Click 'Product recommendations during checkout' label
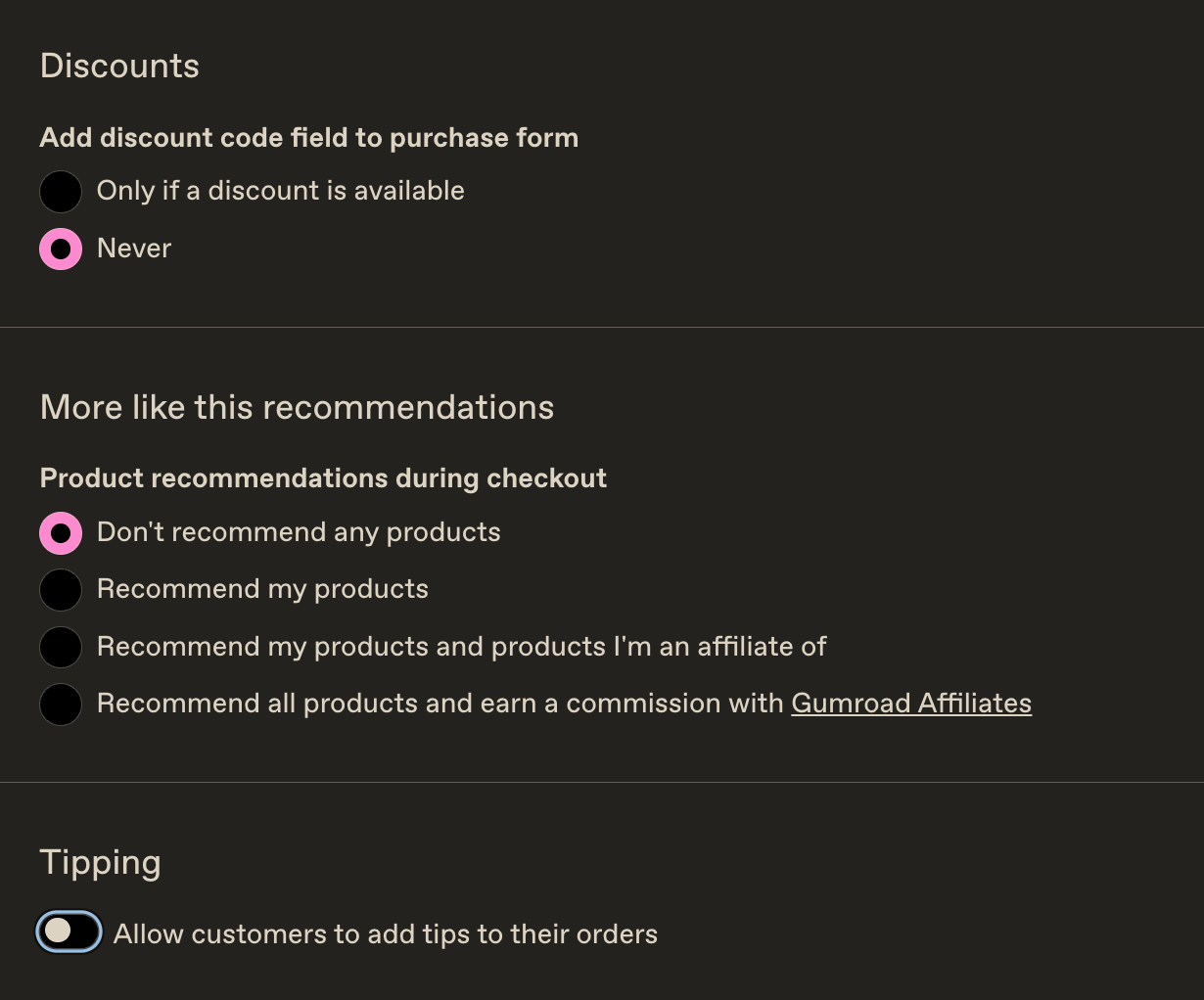Image resolution: width=1204 pixels, height=1000 pixels. coord(323,477)
